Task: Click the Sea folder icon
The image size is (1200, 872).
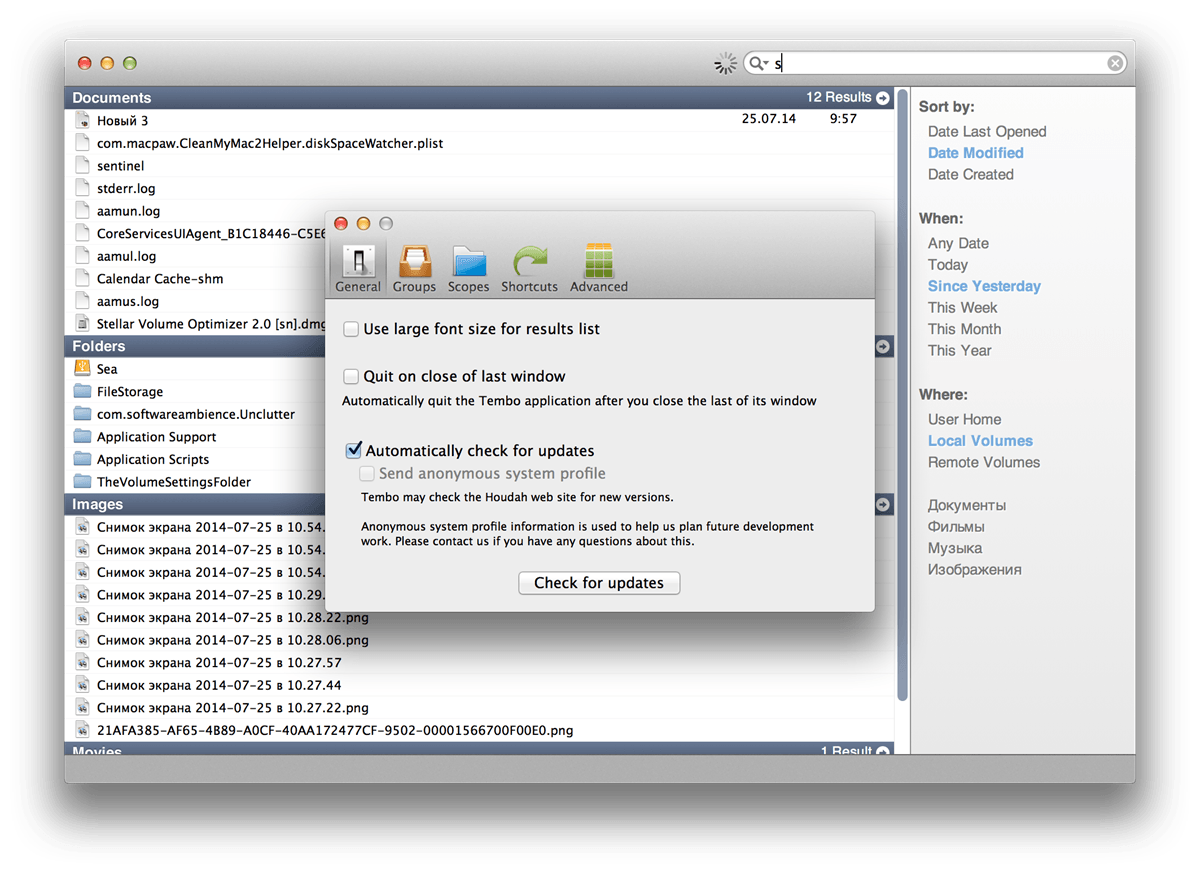Action: click(x=82, y=369)
